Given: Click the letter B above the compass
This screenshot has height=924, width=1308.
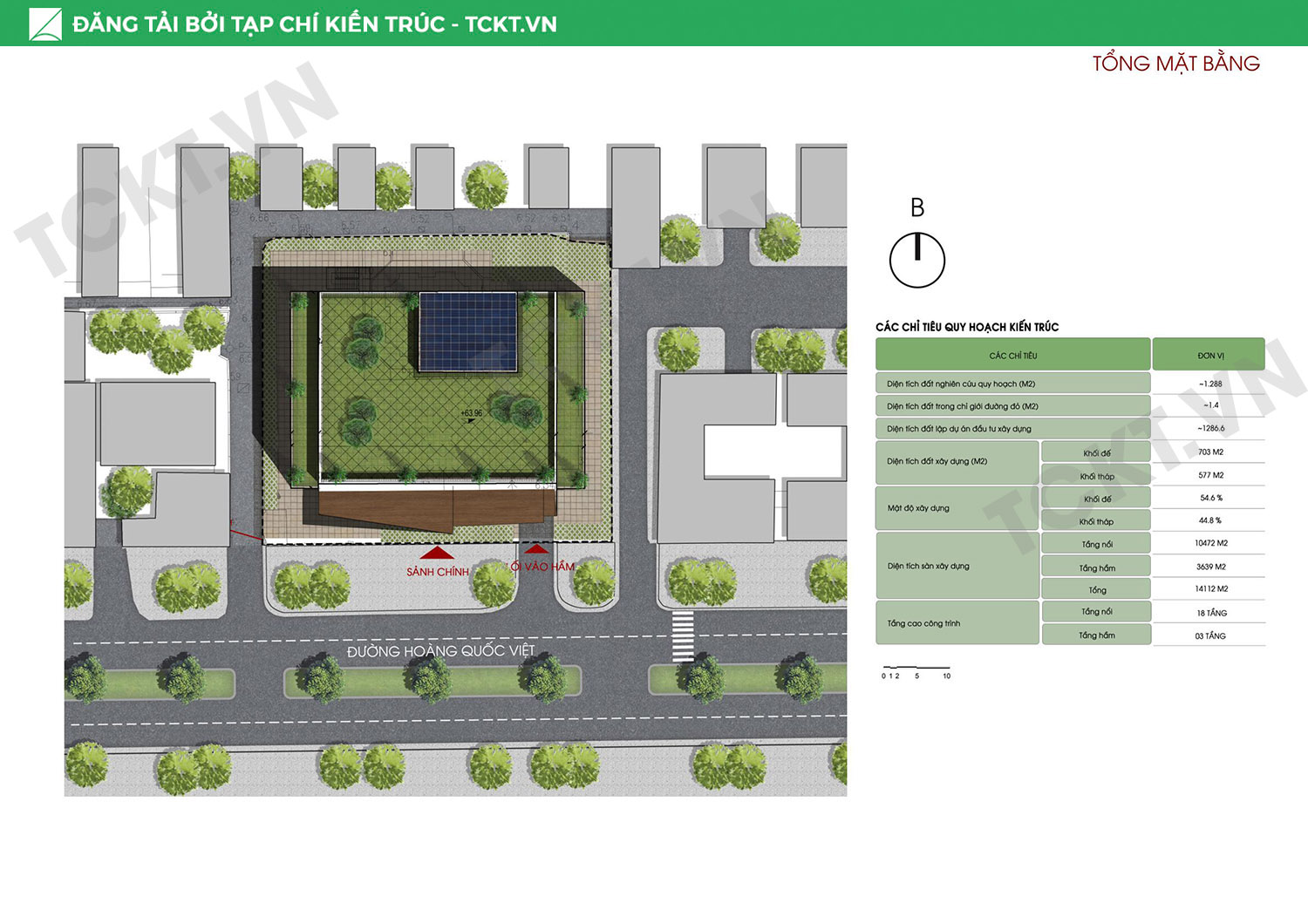Looking at the screenshot, I should pos(916,207).
